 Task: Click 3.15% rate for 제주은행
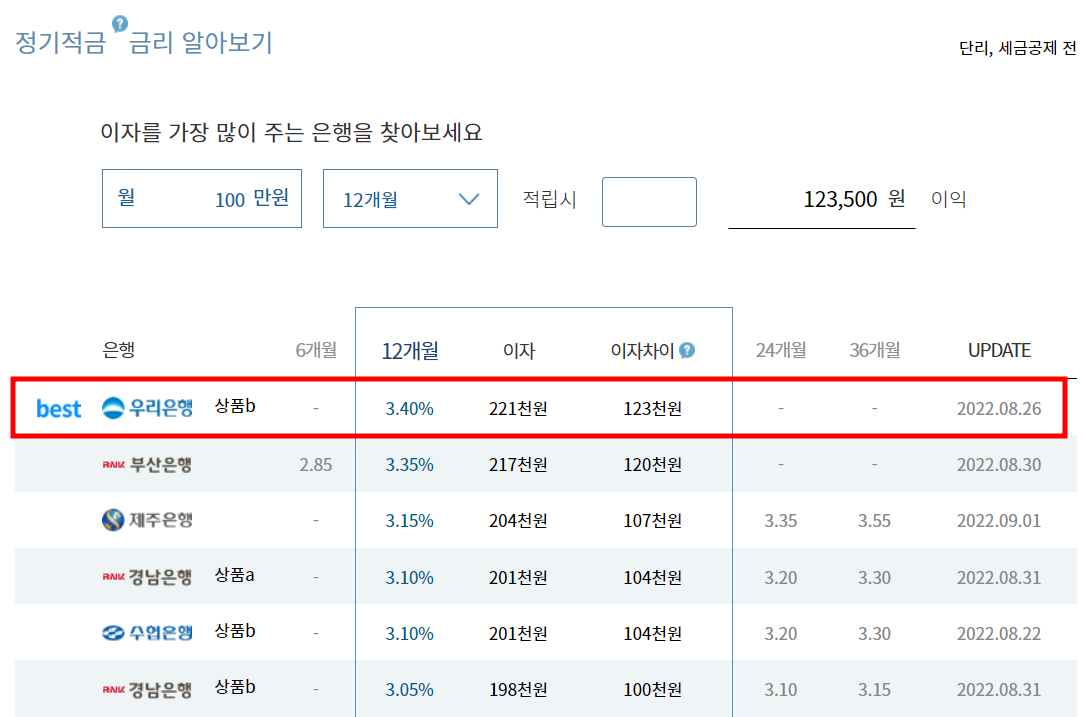tap(410, 521)
